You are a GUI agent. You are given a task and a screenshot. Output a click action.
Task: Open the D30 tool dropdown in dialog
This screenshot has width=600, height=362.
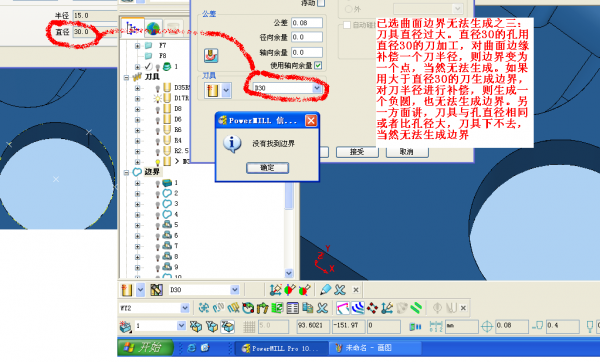[x=317, y=88]
